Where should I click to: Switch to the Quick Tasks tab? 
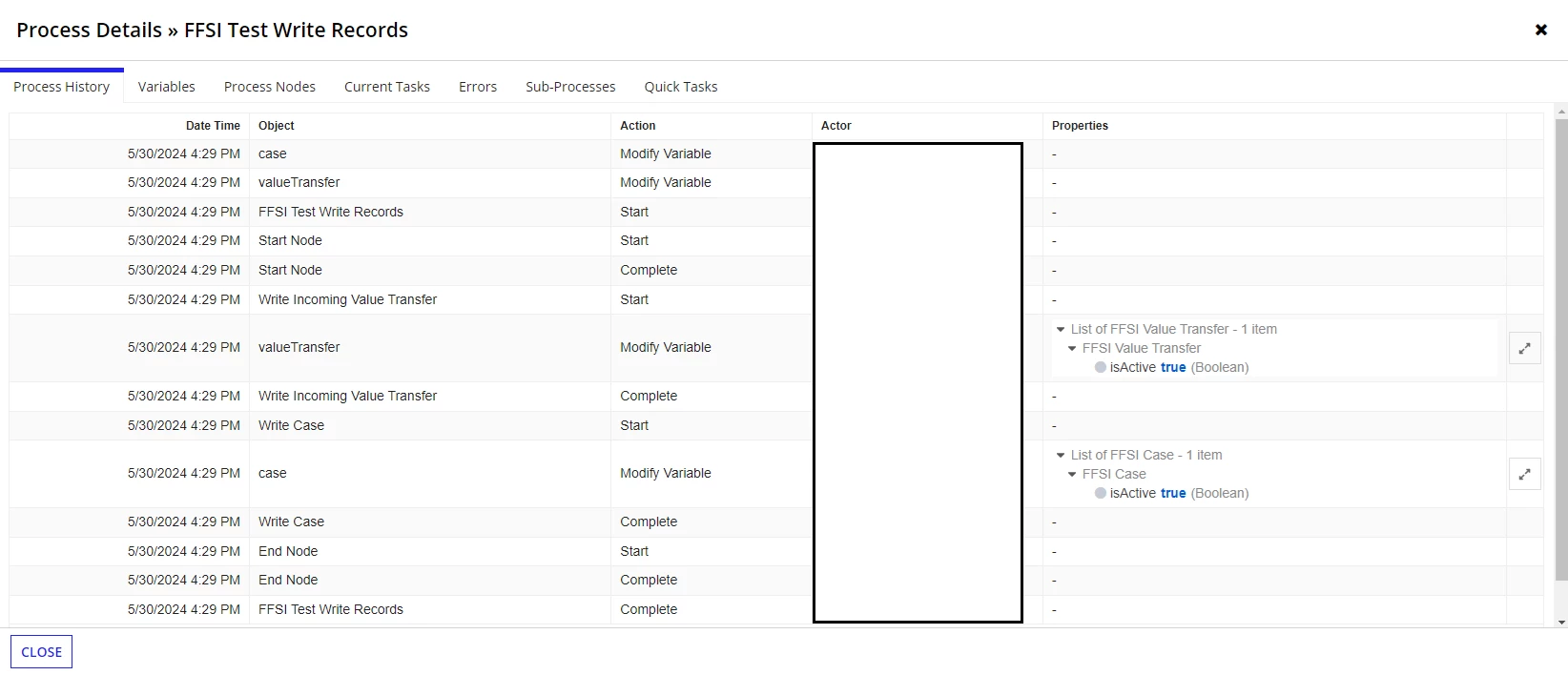click(x=681, y=87)
